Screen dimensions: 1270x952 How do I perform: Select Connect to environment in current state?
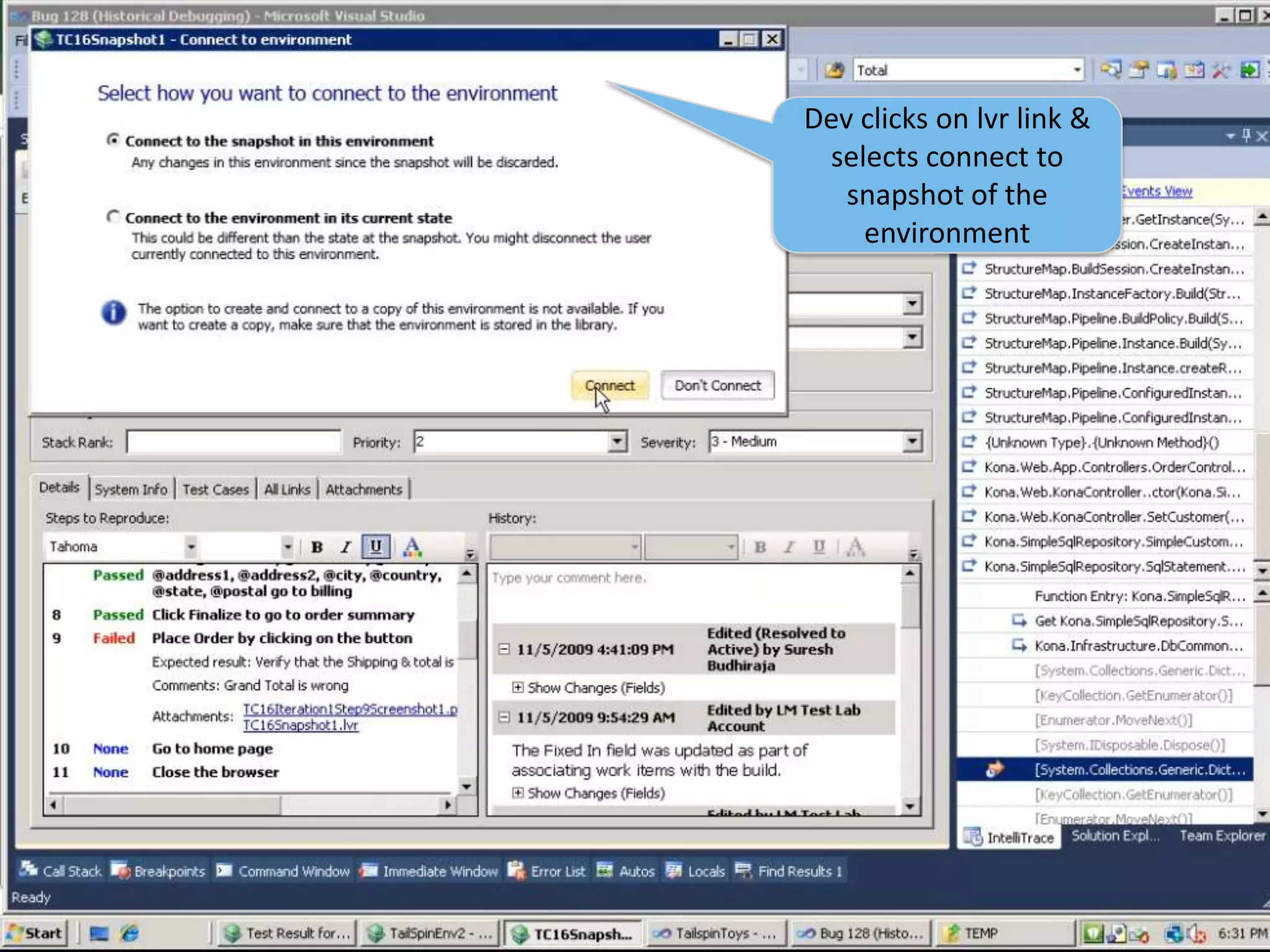click(x=113, y=217)
